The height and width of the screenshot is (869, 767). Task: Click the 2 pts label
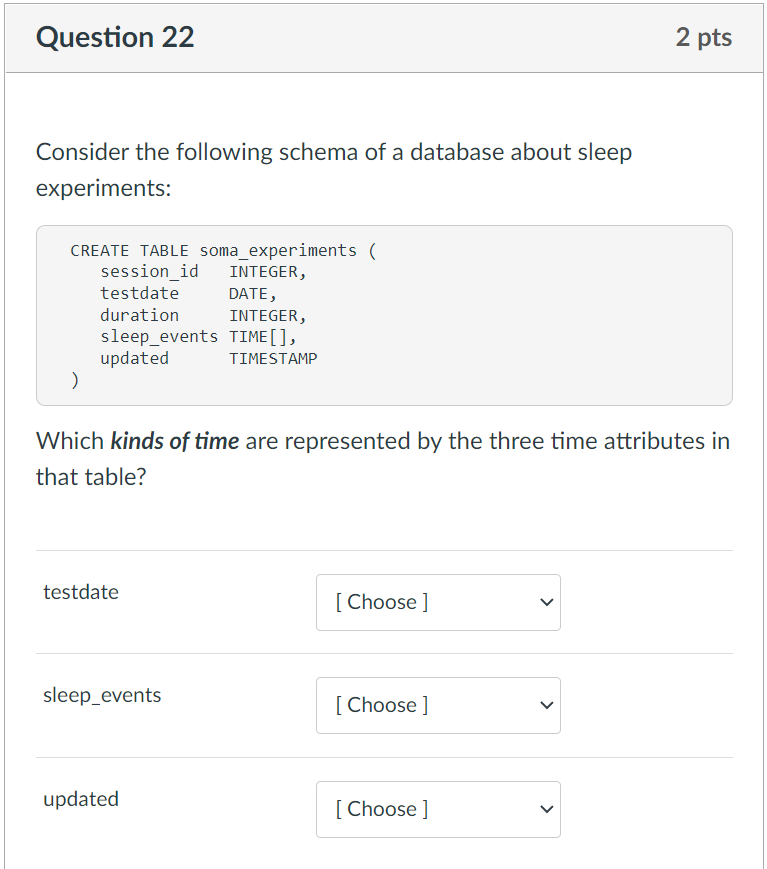705,37
